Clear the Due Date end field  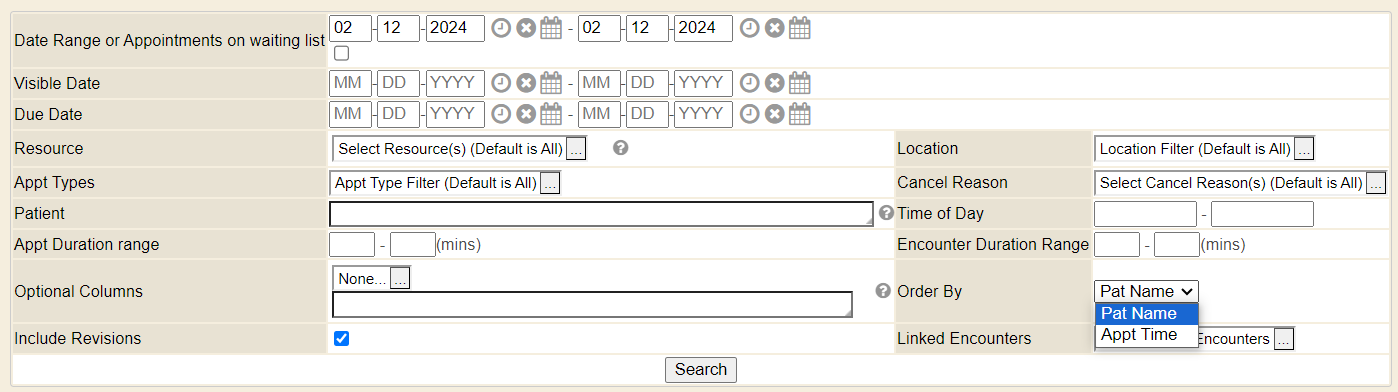[x=774, y=114]
